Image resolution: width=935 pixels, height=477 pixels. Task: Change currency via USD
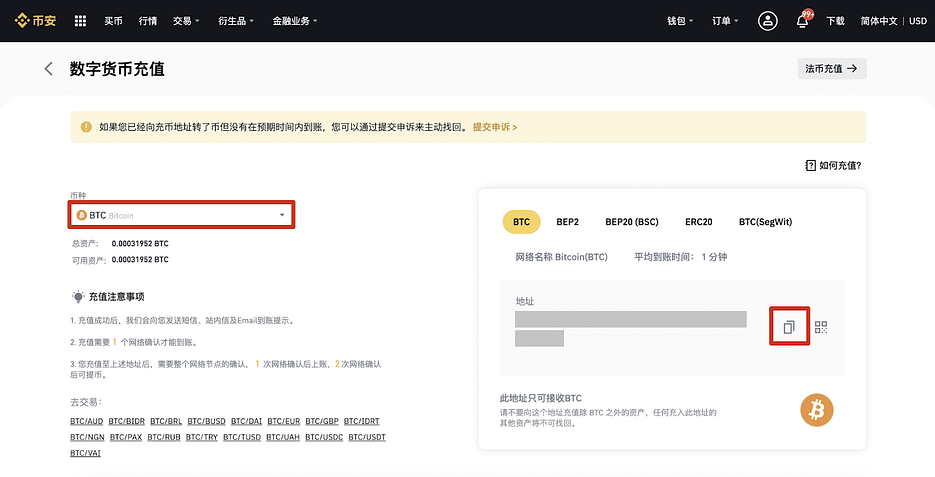pos(918,21)
